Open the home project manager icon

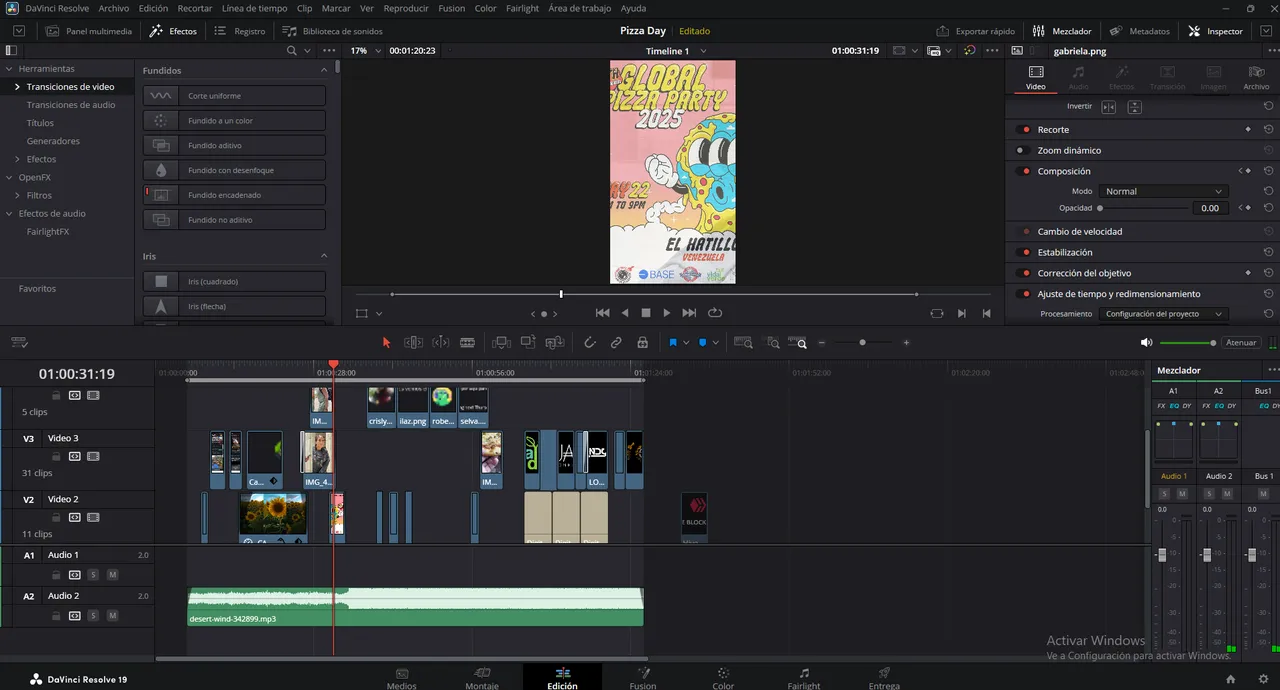tap(1230, 679)
